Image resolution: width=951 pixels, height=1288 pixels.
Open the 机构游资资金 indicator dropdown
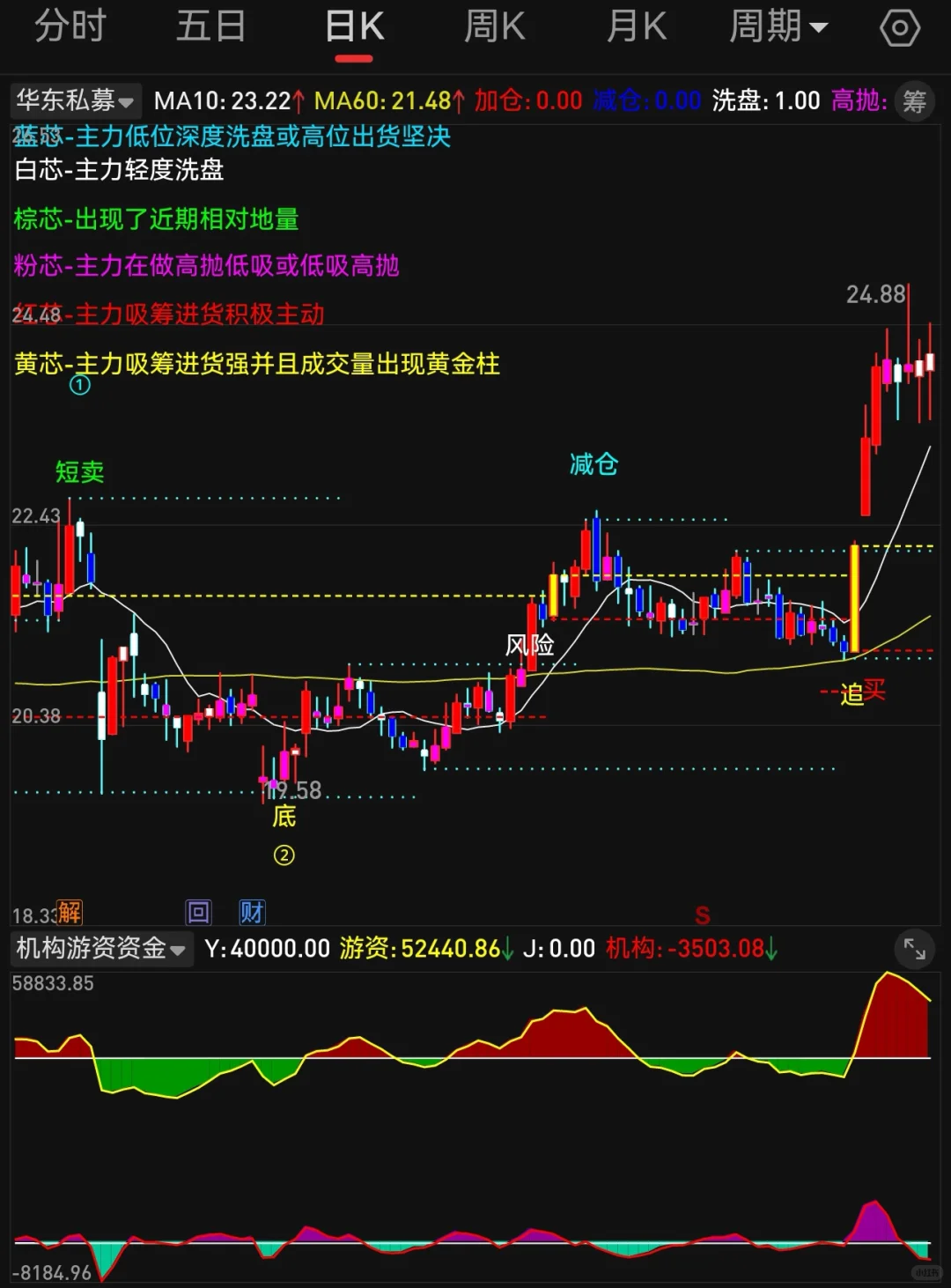click(x=101, y=948)
